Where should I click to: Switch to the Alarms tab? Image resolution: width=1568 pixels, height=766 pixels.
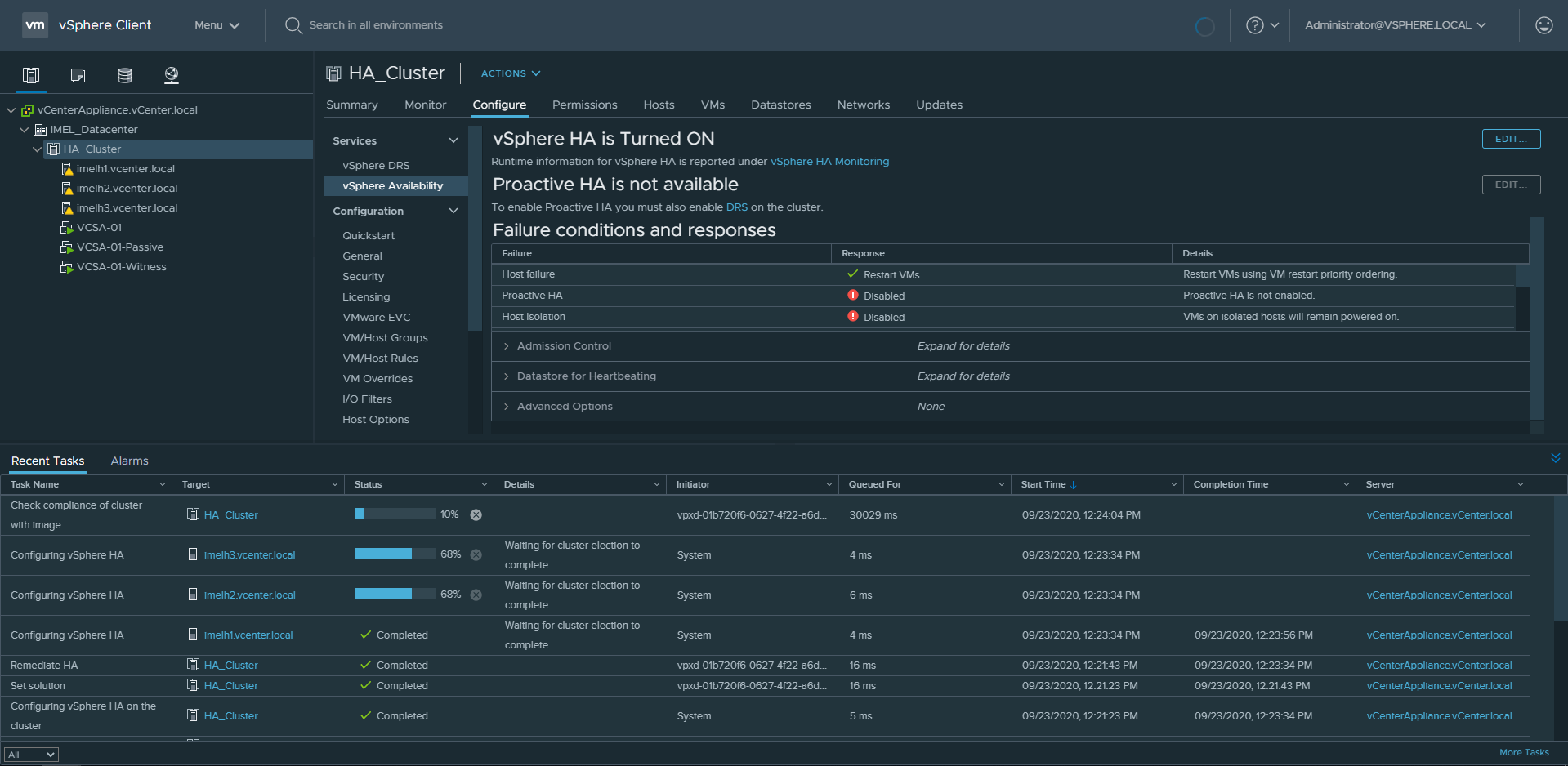(x=130, y=461)
